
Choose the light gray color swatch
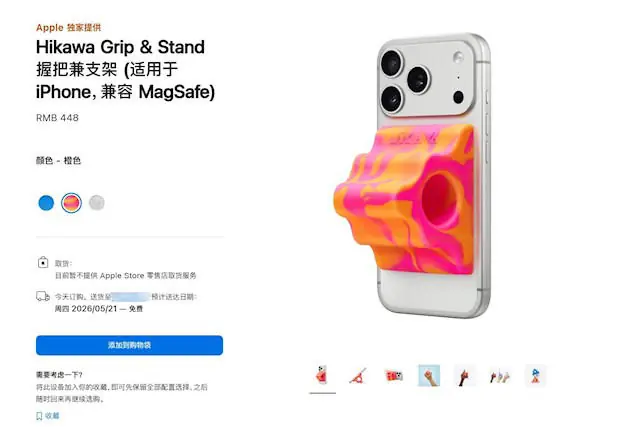(x=97, y=203)
